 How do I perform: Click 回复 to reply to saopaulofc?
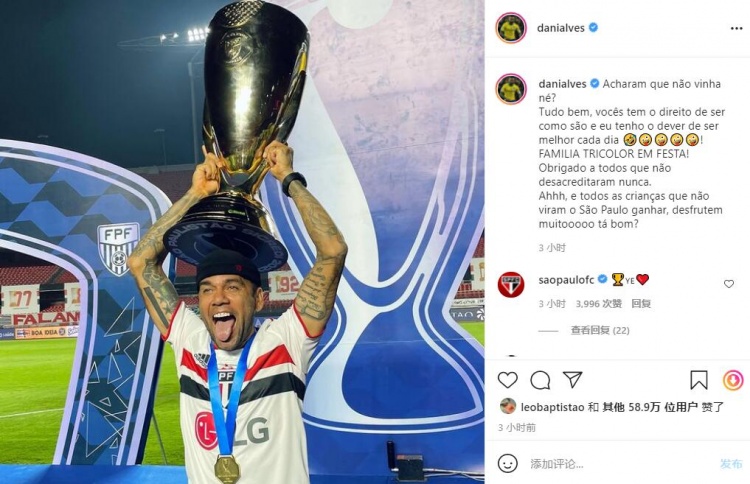641,303
